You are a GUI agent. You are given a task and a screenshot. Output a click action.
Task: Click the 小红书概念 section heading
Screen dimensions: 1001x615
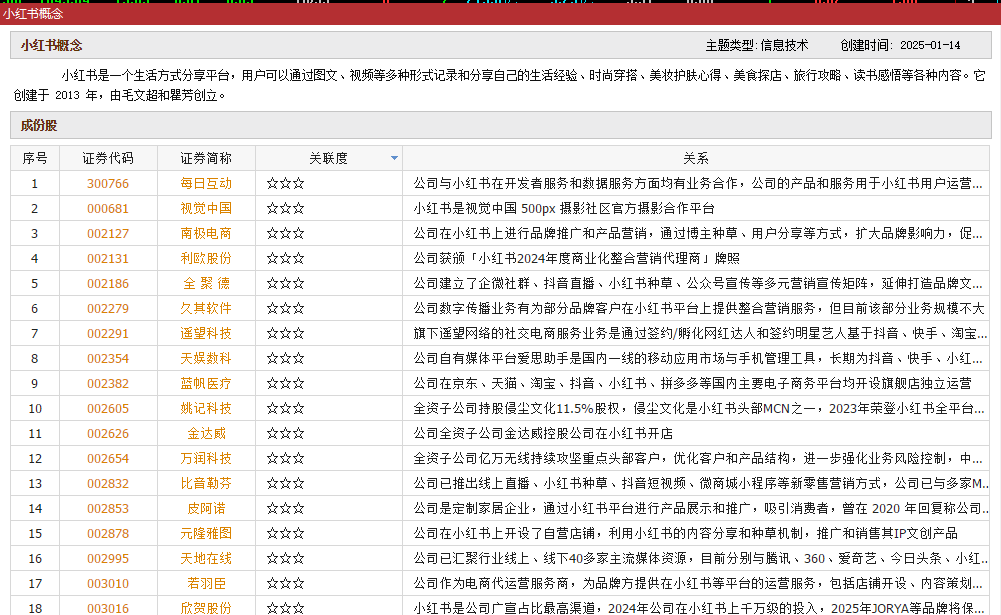[52, 45]
